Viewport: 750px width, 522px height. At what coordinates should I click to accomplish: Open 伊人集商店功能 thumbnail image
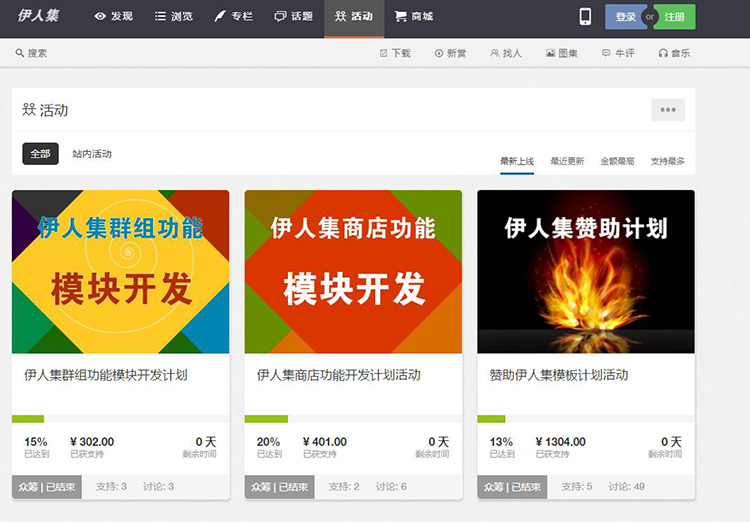pyautogui.click(x=353, y=272)
